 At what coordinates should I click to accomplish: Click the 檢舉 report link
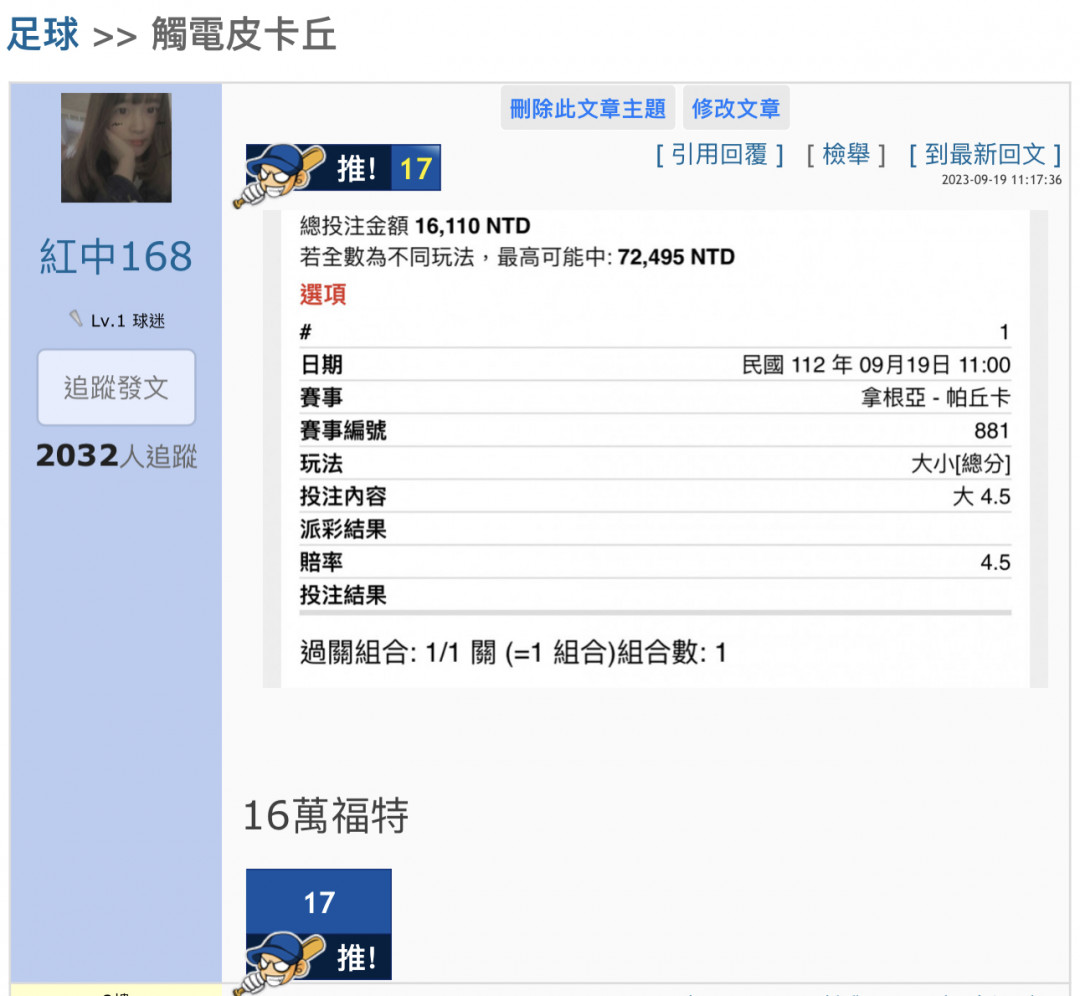click(x=846, y=154)
